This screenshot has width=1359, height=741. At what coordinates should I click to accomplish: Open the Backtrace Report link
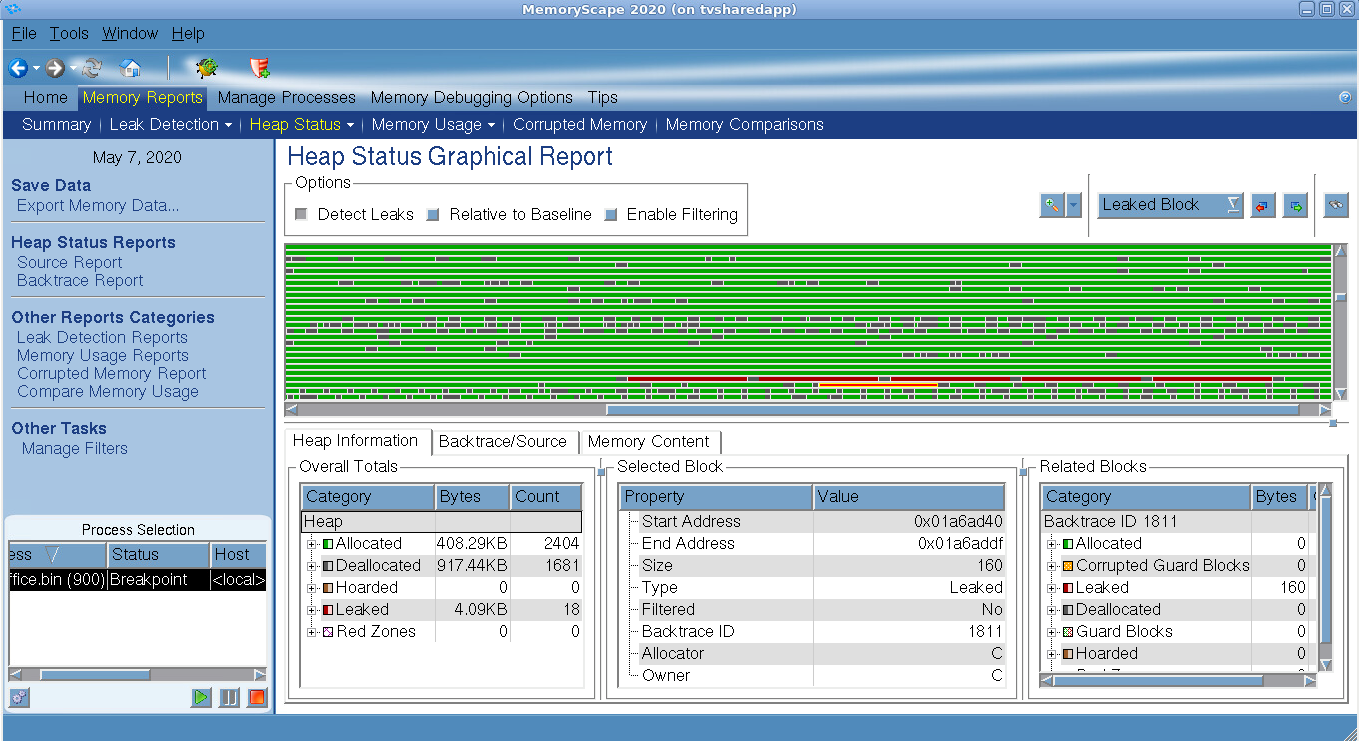pos(80,281)
